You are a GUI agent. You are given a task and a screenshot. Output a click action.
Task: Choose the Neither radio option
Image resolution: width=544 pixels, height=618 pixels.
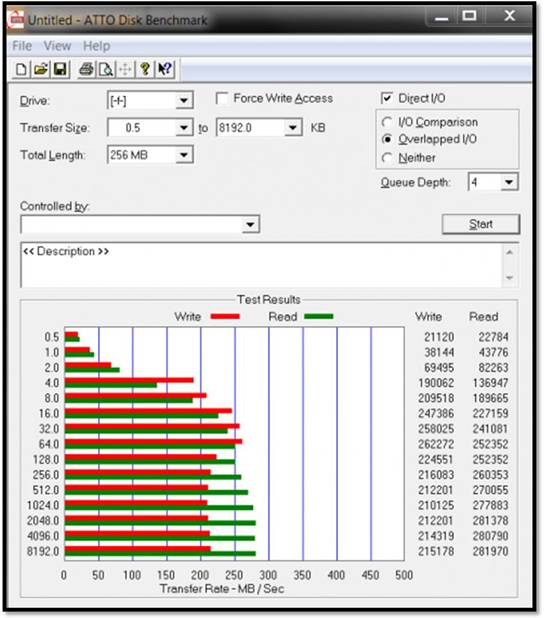pyautogui.click(x=387, y=158)
